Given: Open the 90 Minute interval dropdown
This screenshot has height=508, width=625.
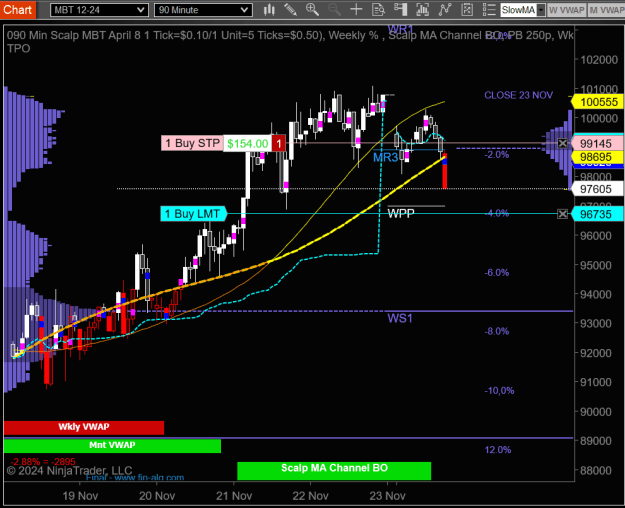Looking at the screenshot, I should click(203, 10).
